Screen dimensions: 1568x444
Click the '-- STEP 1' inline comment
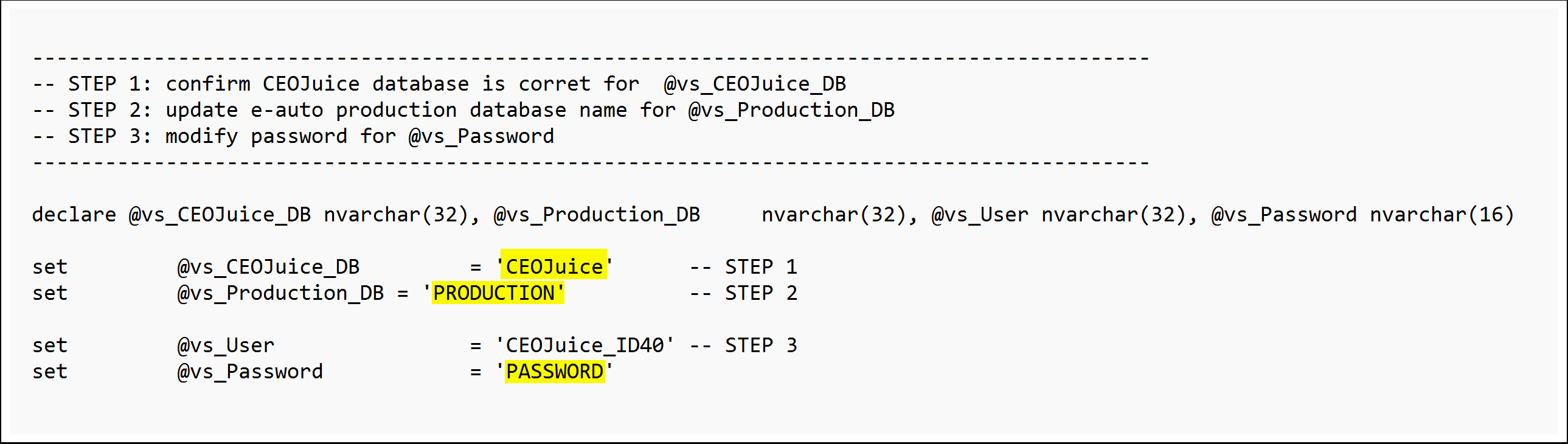(x=743, y=267)
